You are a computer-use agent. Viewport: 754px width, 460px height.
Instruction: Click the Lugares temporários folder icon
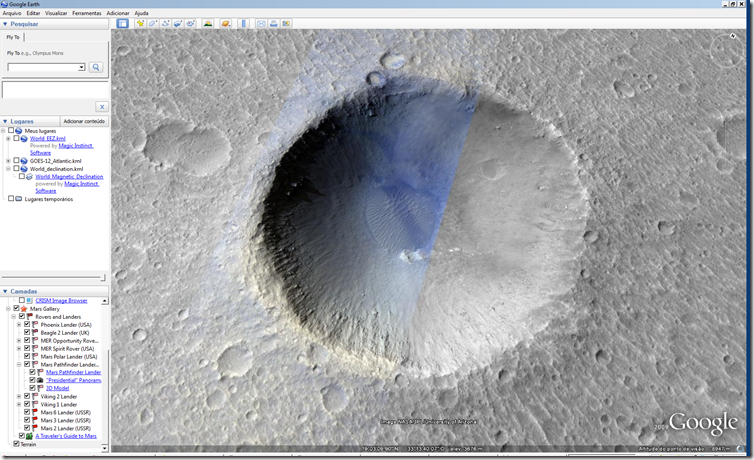[x=19, y=199]
